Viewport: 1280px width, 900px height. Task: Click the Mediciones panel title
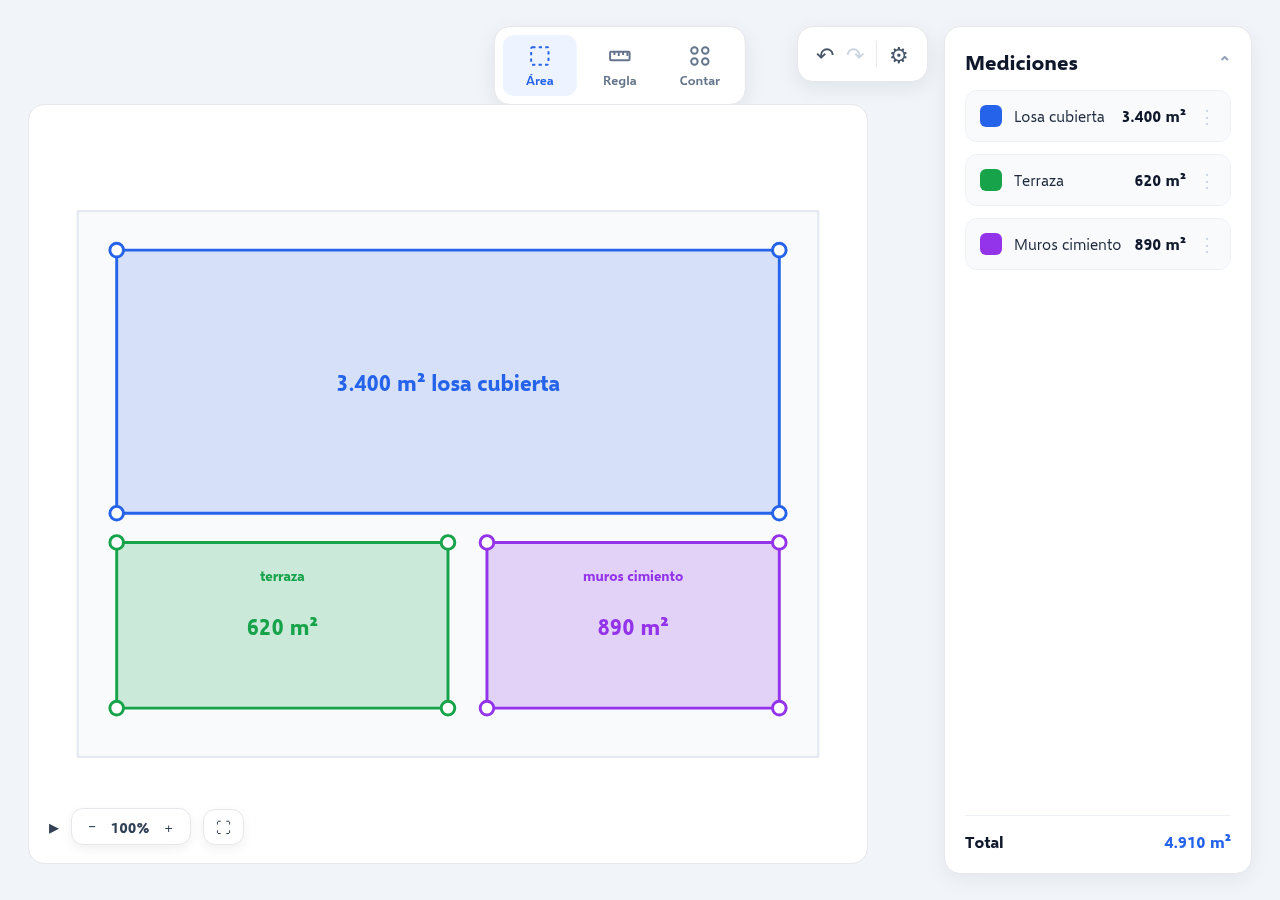[1021, 63]
